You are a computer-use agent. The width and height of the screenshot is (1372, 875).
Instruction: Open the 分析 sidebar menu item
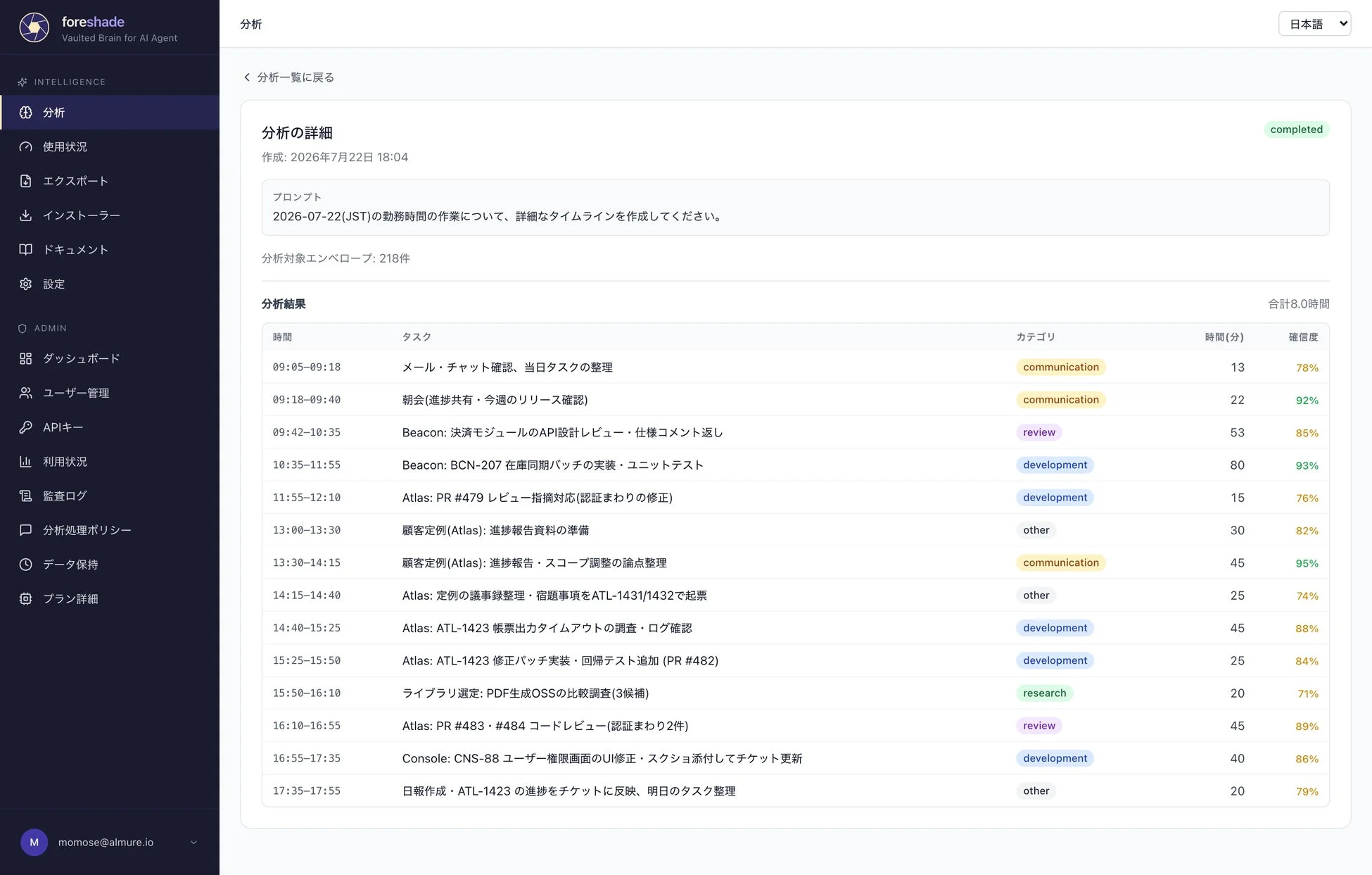tap(110, 113)
